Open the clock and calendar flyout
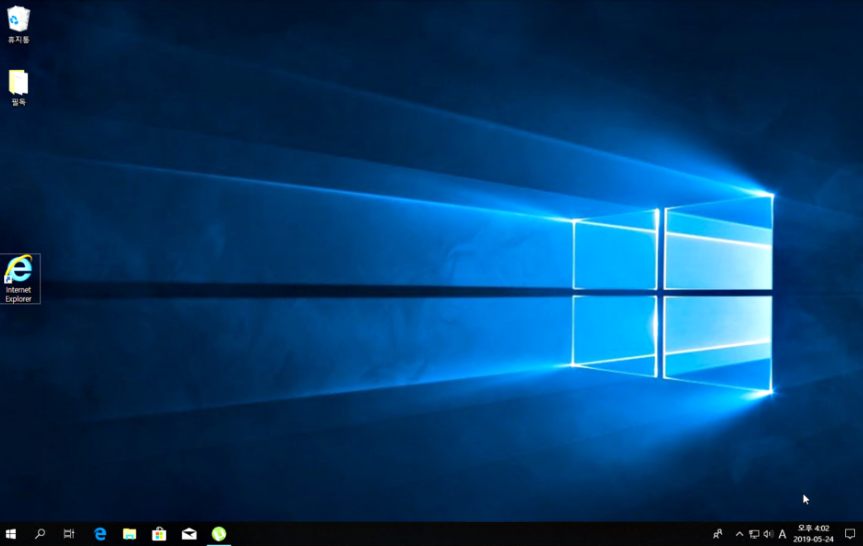This screenshot has height=546, width=863. click(813, 534)
